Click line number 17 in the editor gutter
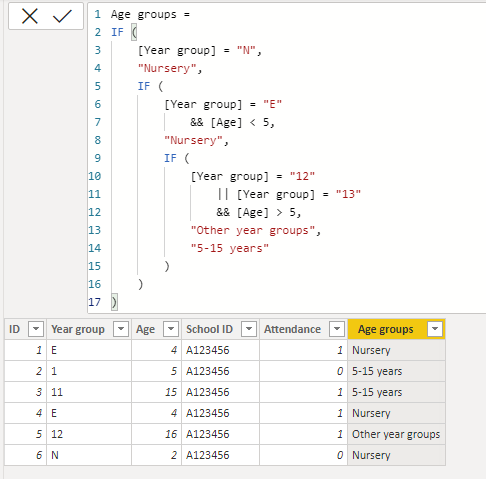 [x=95, y=302]
